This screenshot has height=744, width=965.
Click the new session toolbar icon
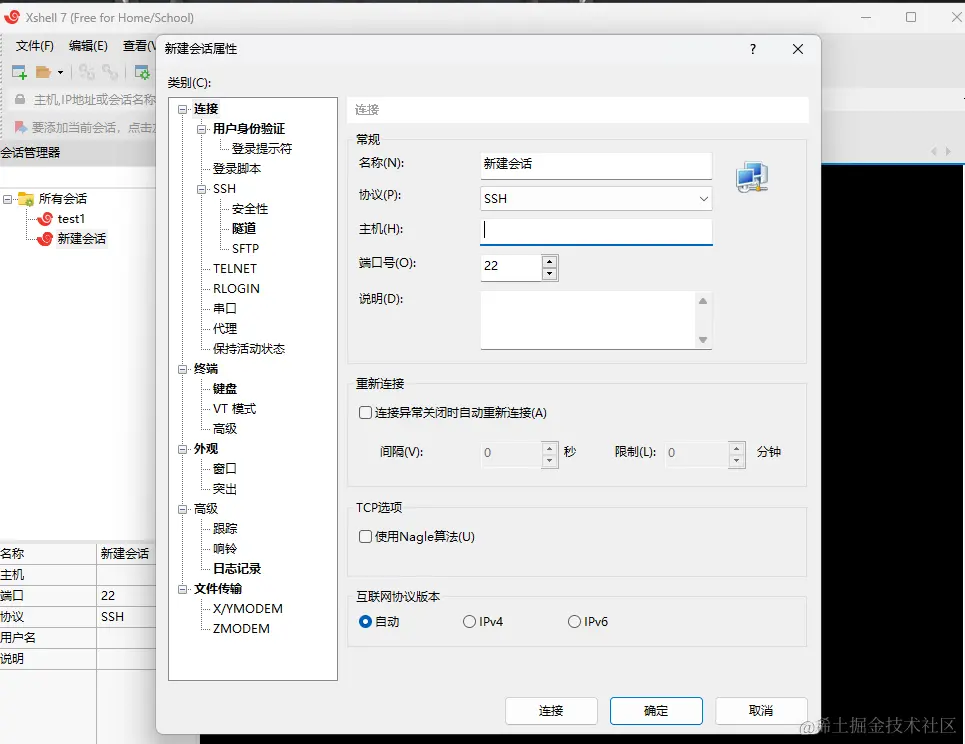click(x=19, y=73)
